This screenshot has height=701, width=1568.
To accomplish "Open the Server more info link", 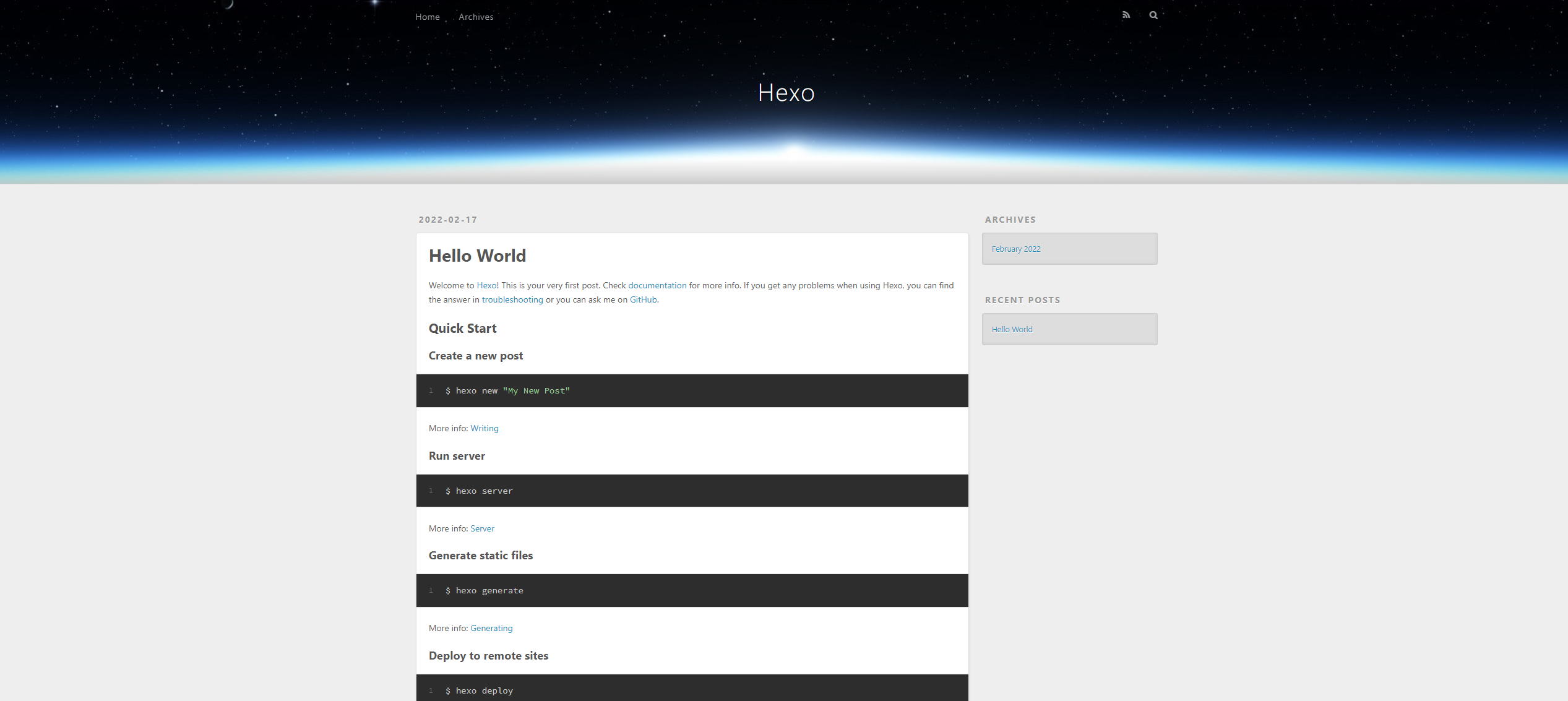I will pyautogui.click(x=481, y=528).
